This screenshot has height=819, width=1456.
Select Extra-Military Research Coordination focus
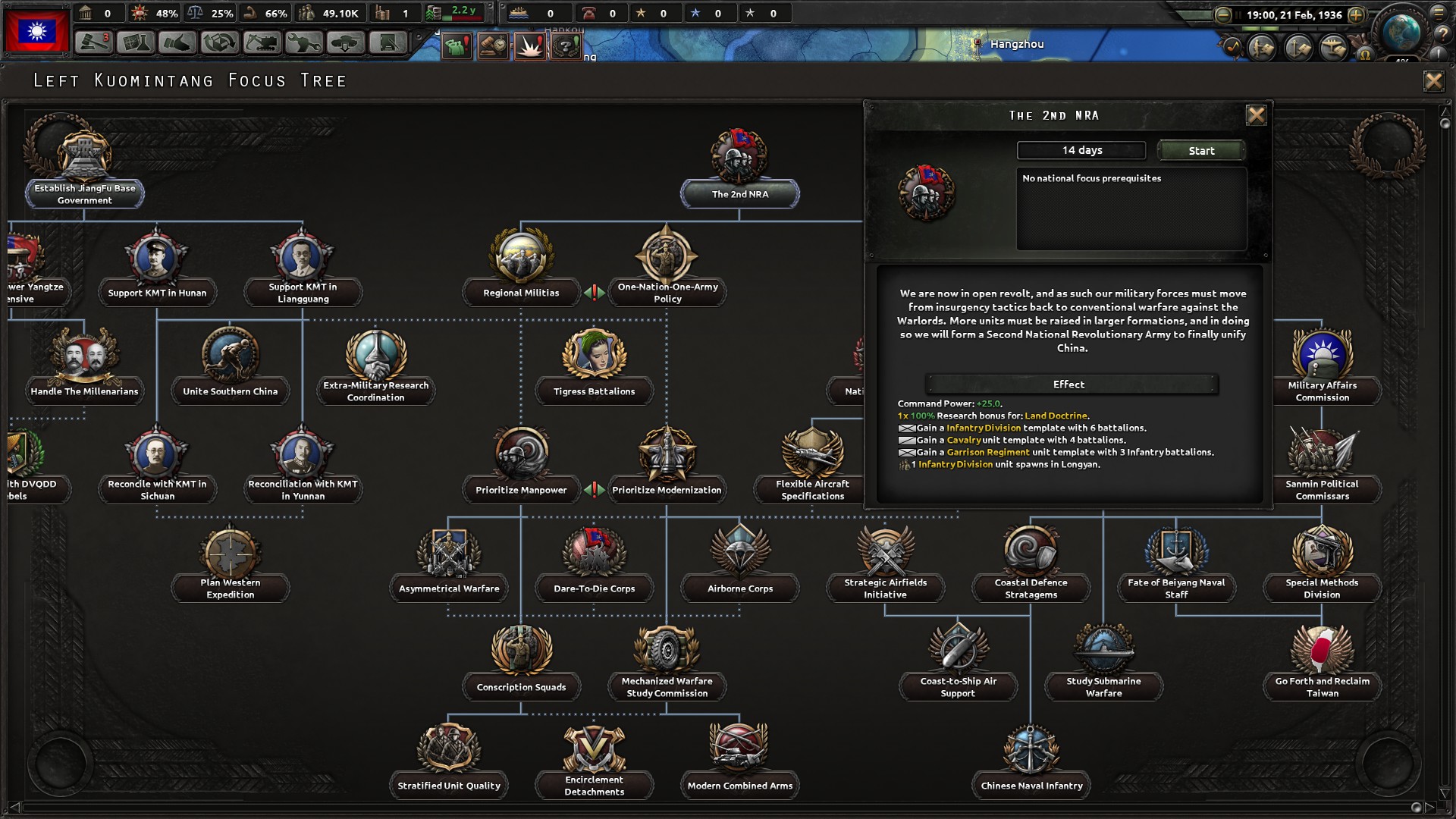click(375, 366)
